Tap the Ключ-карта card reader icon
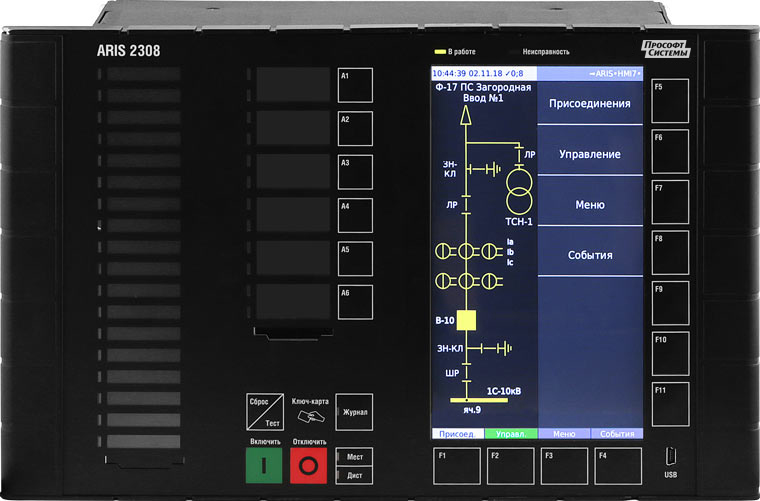Viewport: 760px width, 501px height. pyautogui.click(x=311, y=416)
